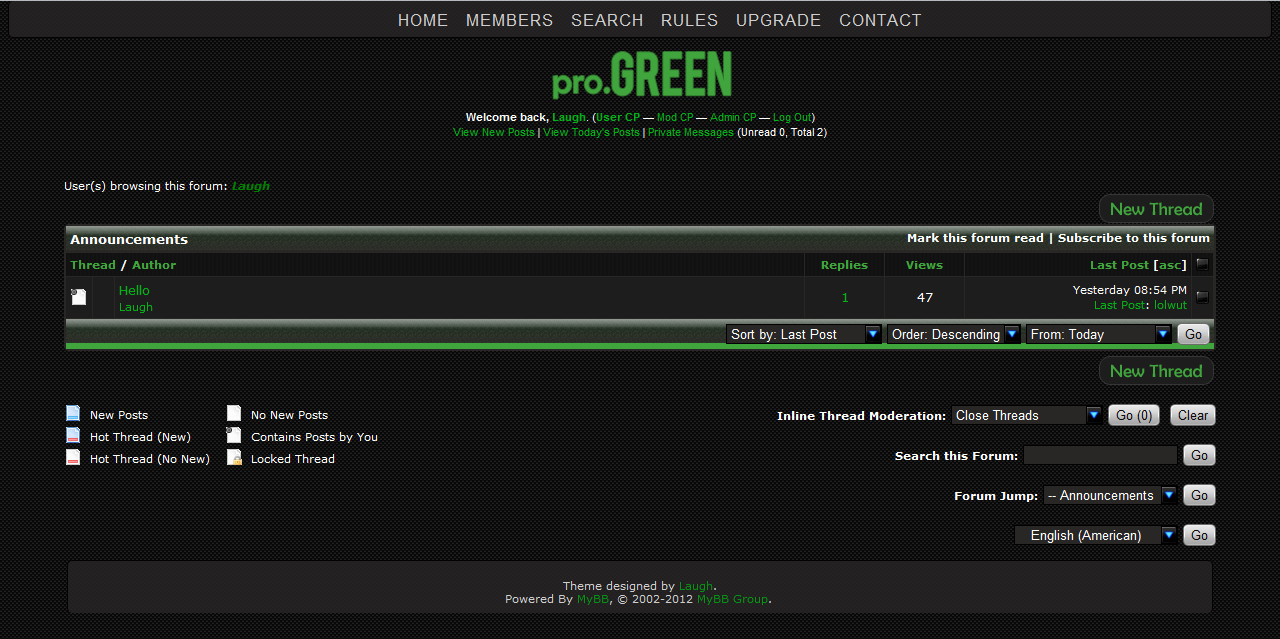Click the MyBB link in the footer
Screen dimensions: 1280x639
(592, 599)
